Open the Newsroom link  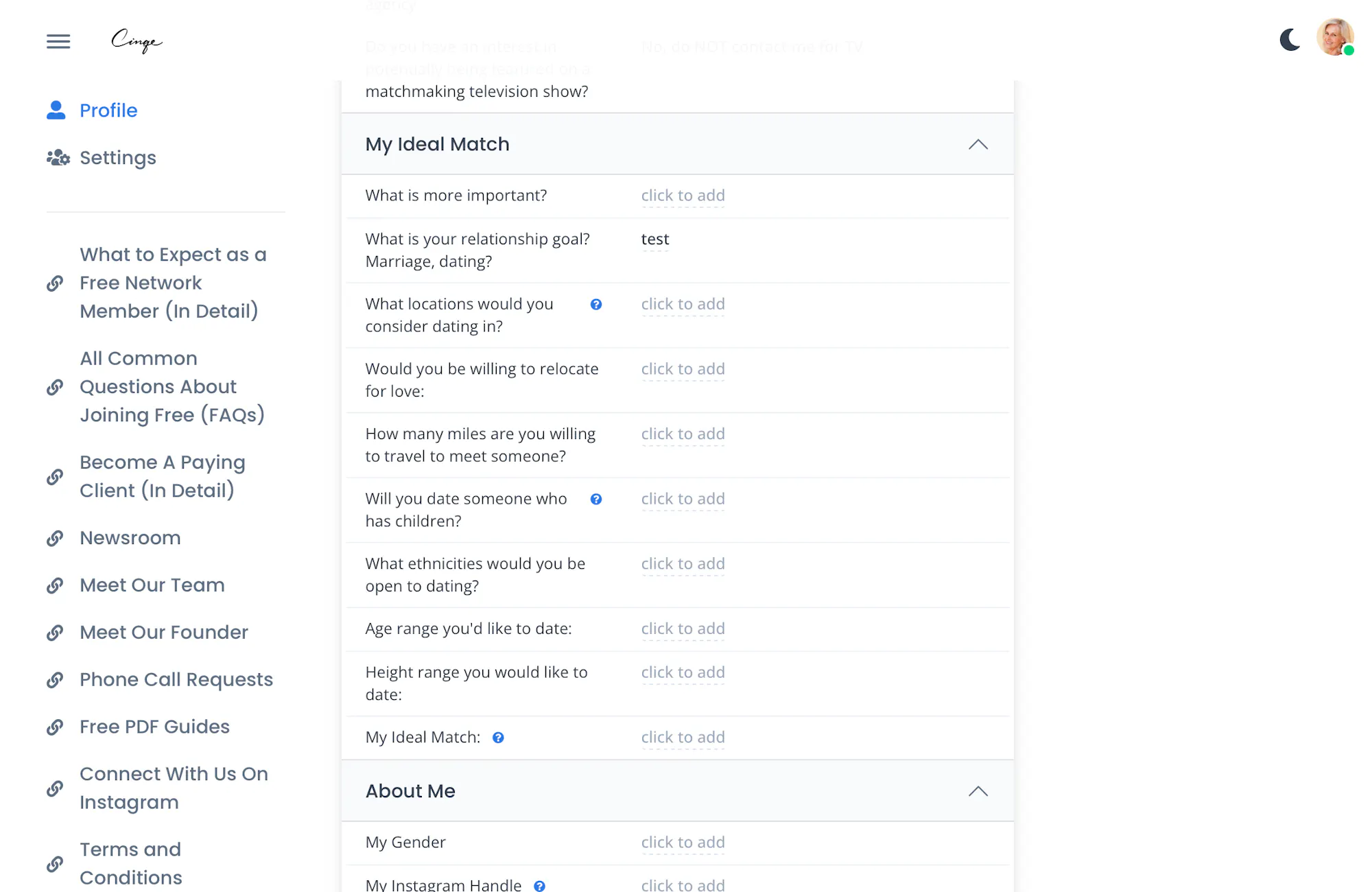tap(130, 538)
